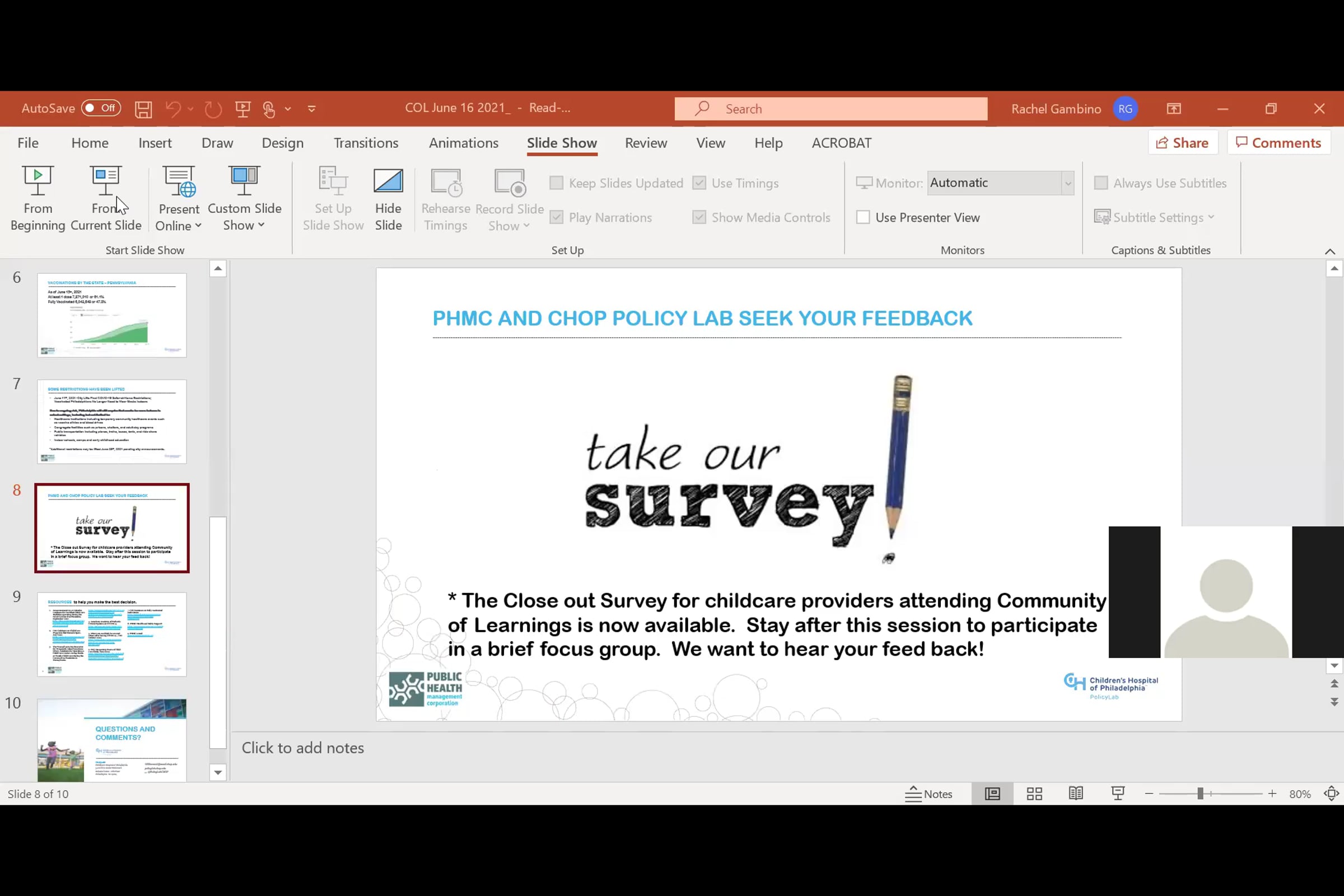
Task: Select slide 7 thumbnail
Action: point(112,421)
